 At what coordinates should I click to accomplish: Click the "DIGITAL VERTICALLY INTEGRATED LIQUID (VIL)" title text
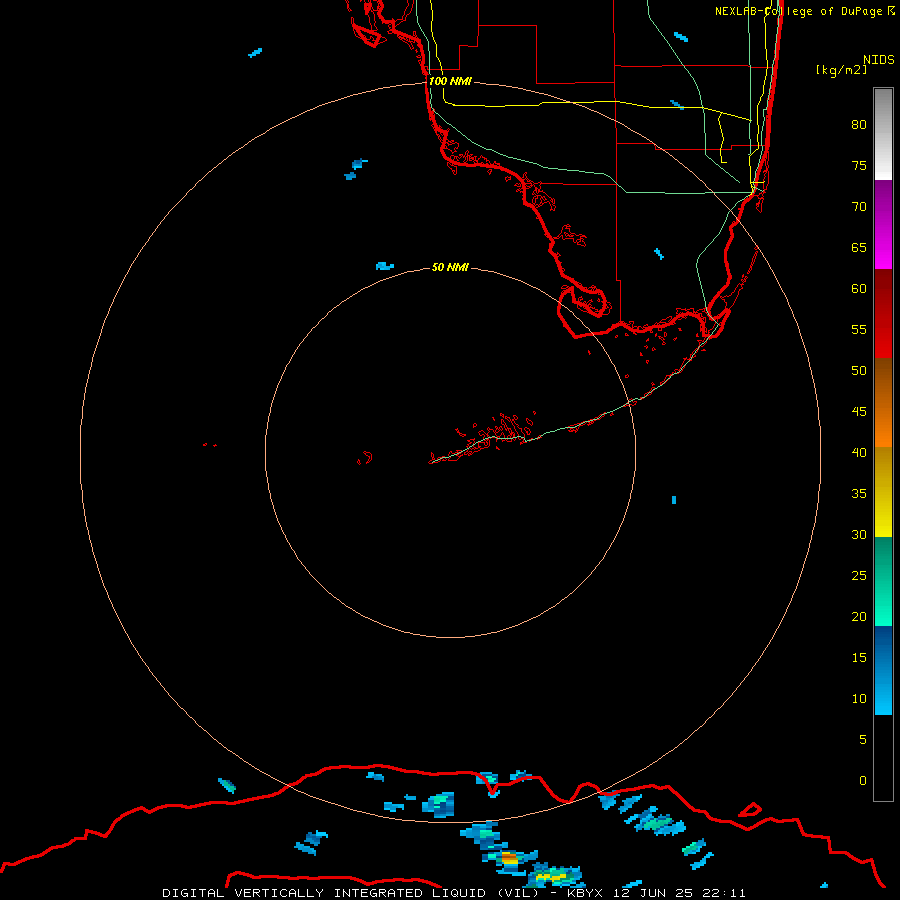click(351, 893)
